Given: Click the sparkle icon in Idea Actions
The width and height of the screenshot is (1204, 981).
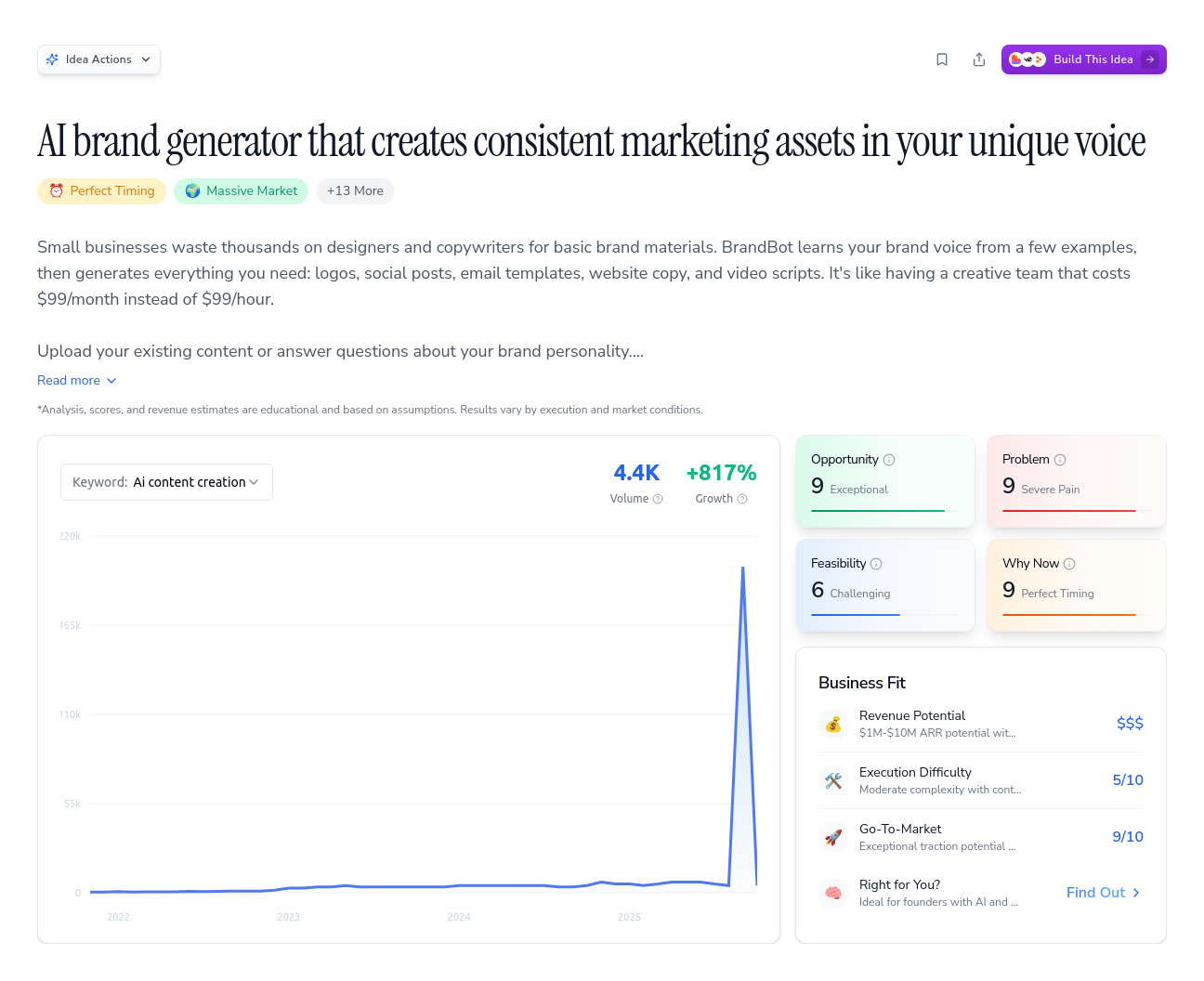Looking at the screenshot, I should (x=53, y=59).
